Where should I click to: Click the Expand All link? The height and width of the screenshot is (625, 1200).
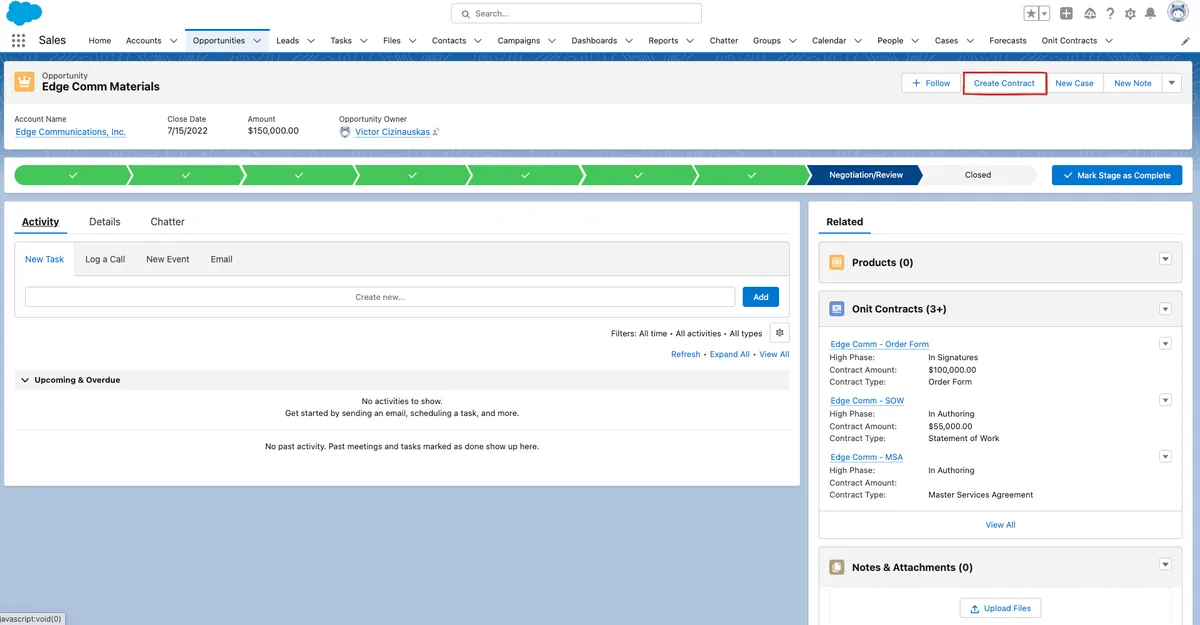730,354
